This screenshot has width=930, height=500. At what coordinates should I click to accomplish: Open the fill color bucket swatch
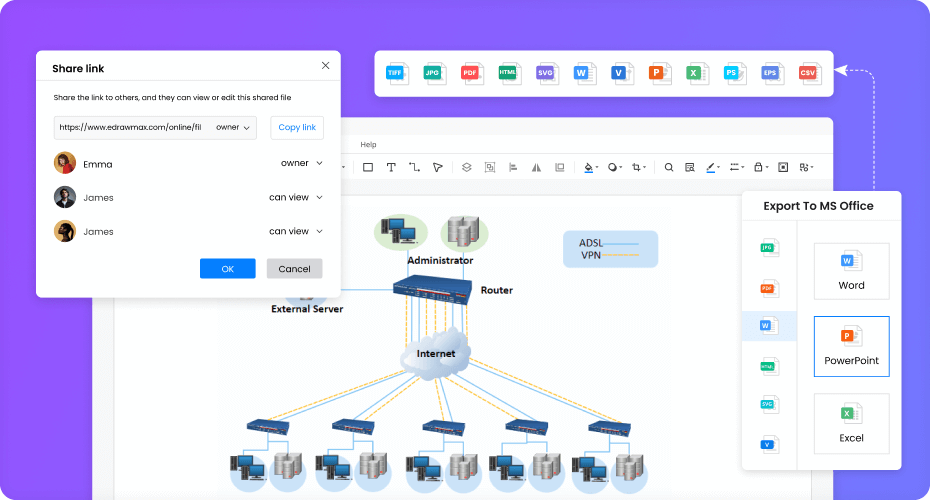(589, 168)
